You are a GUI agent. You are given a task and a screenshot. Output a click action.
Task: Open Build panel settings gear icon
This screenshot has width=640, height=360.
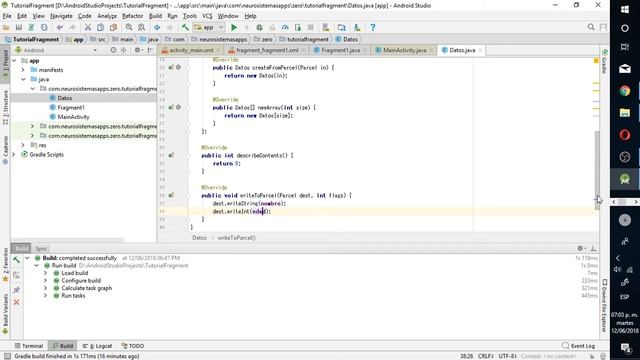point(580,248)
